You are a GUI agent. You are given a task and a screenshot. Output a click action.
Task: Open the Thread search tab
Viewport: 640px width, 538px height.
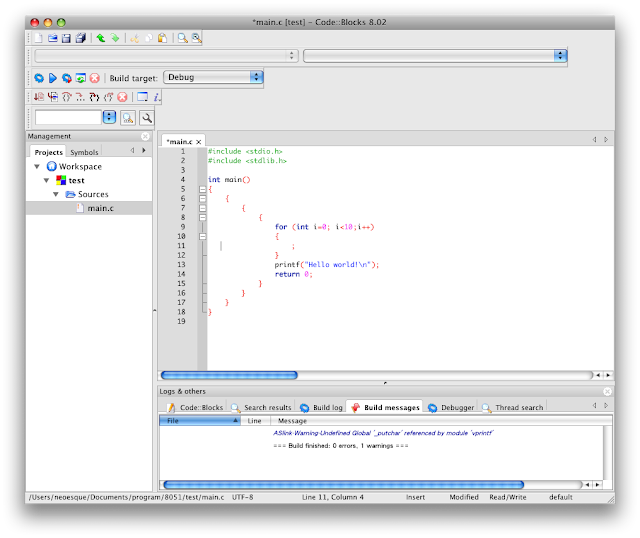tap(513, 407)
